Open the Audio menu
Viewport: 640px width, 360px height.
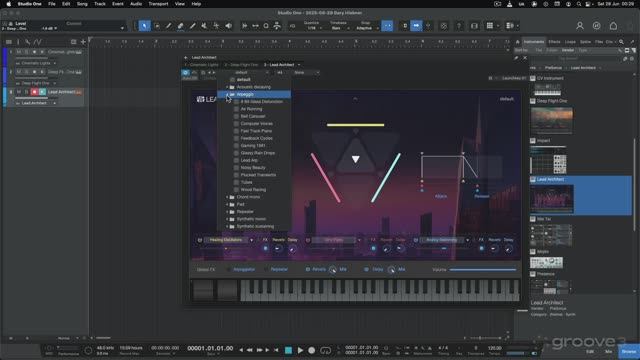tap(136, 4)
